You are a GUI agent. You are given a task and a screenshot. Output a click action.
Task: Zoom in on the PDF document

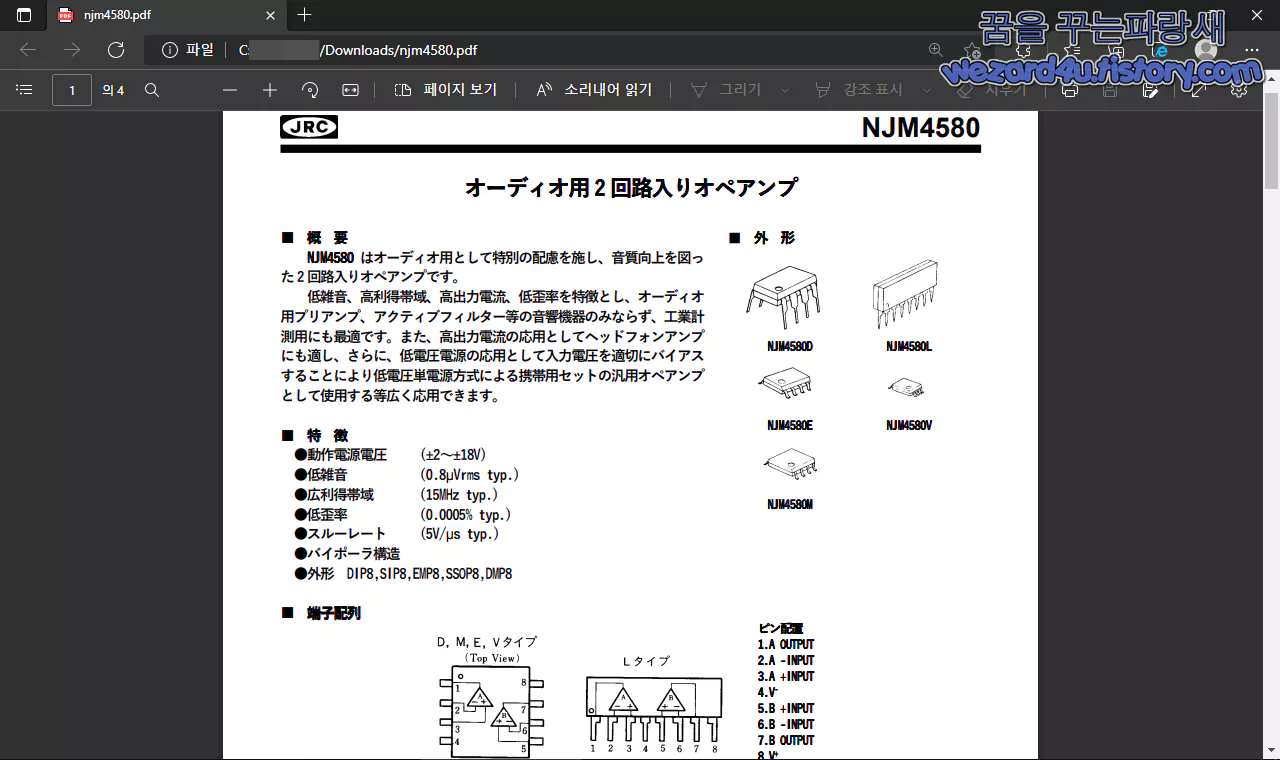pyautogui.click(x=269, y=89)
